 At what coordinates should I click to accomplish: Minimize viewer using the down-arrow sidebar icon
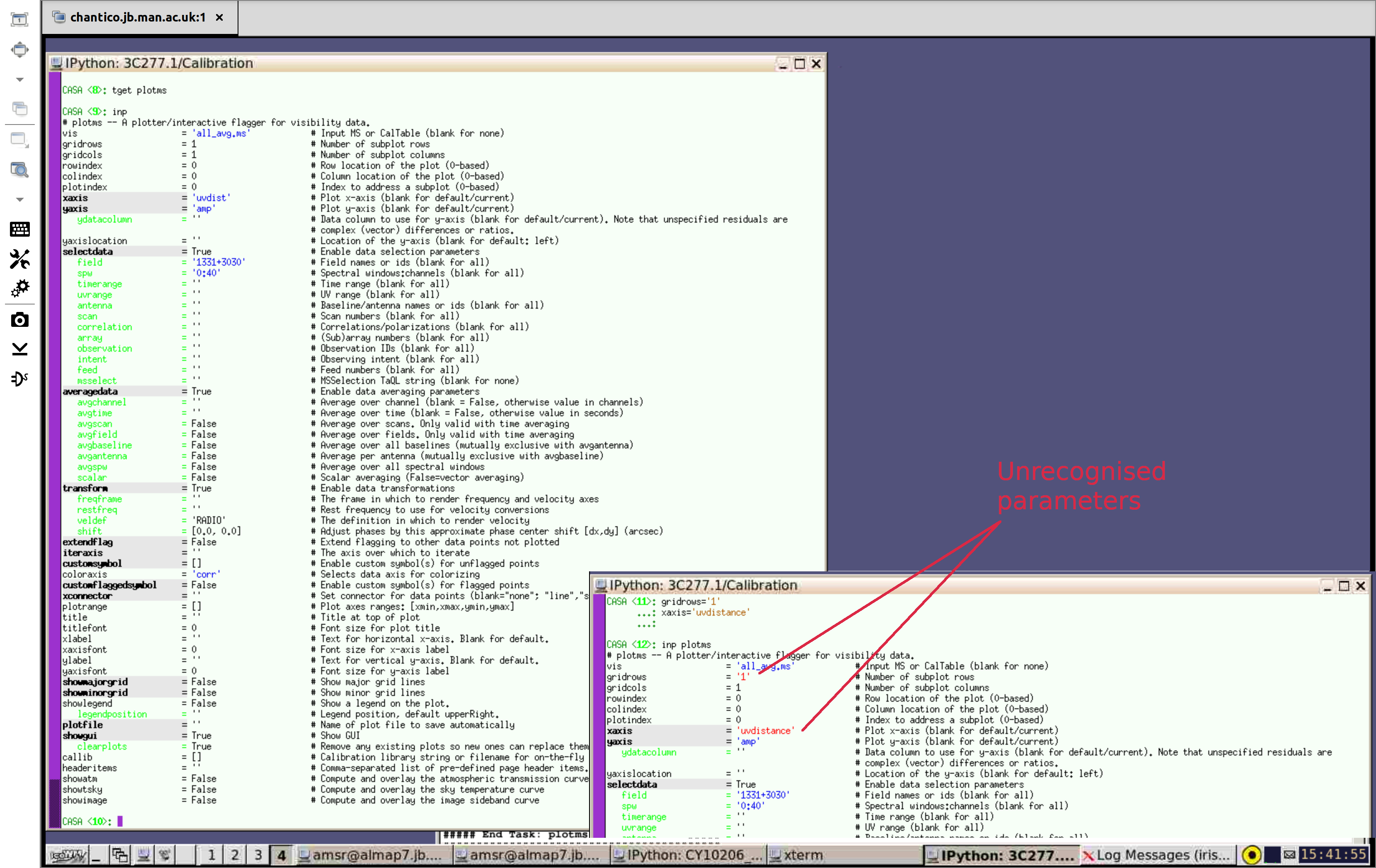[19, 349]
